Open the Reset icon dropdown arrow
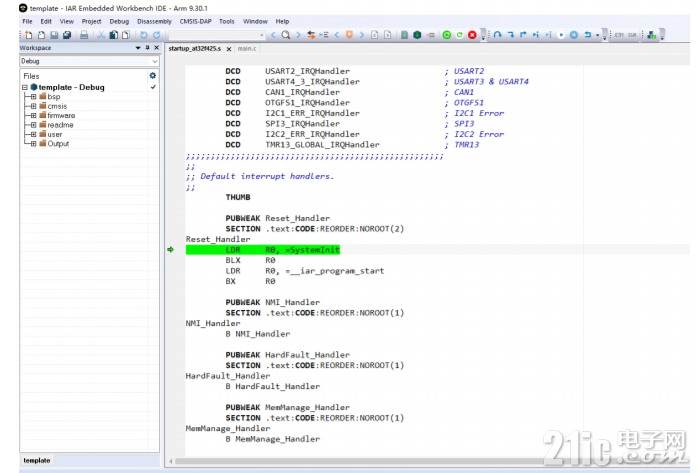Image resolution: width=697 pixels, height=473 pixels. tap(597, 35)
